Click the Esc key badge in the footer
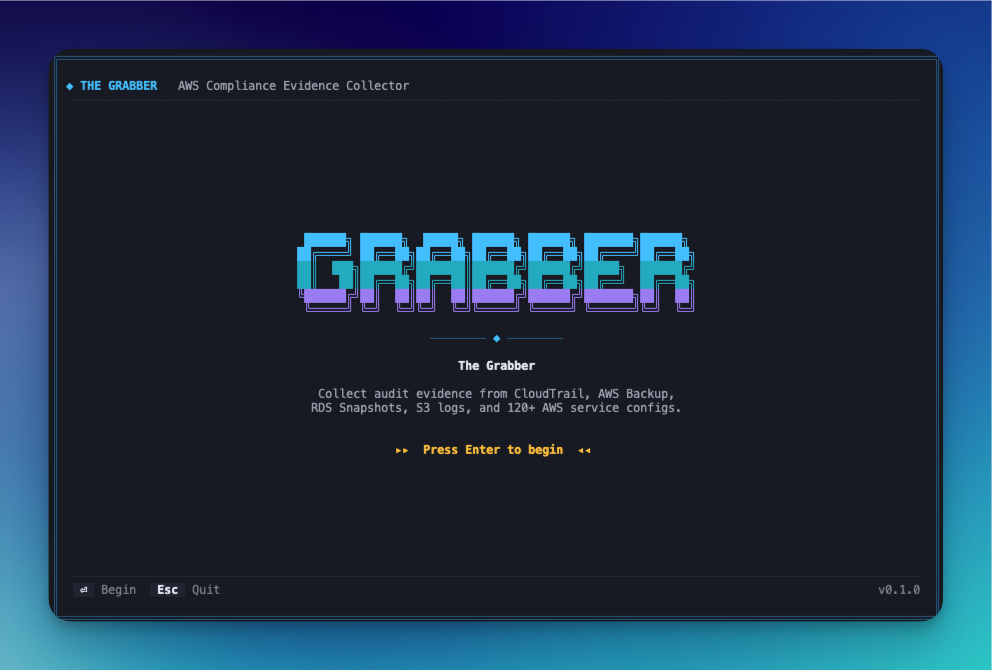Image resolution: width=992 pixels, height=670 pixels. tap(166, 589)
